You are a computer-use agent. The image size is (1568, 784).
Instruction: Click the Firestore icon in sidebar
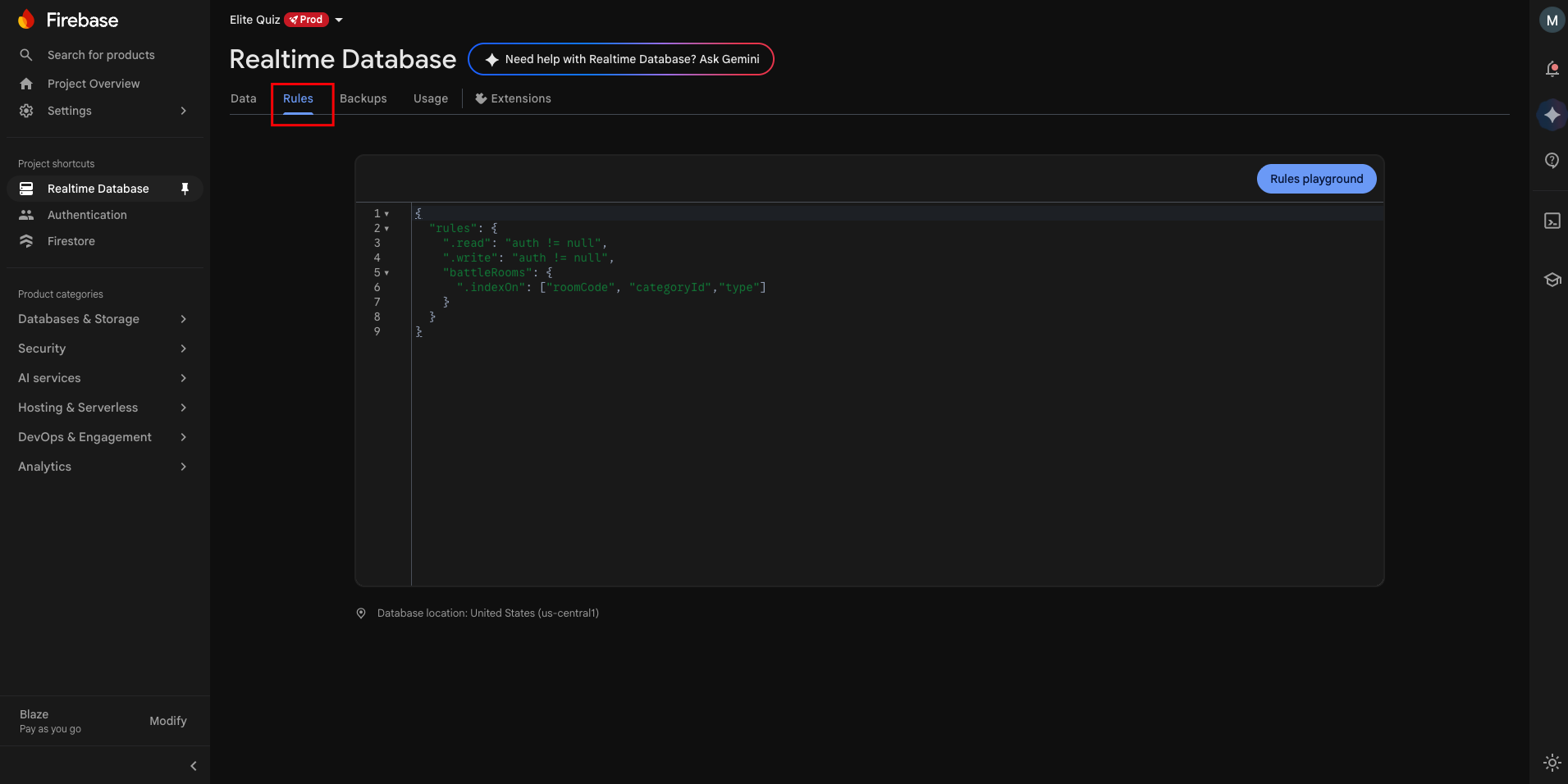26,241
